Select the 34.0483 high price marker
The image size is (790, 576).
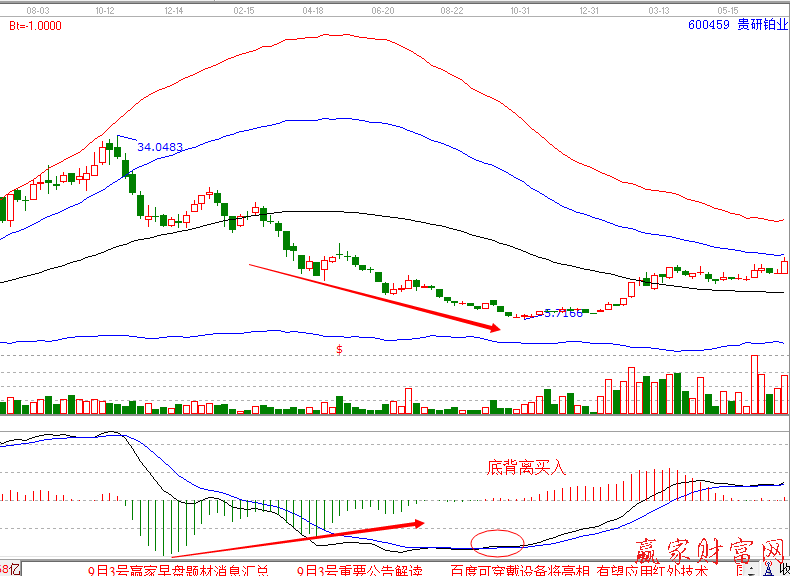(x=160, y=147)
